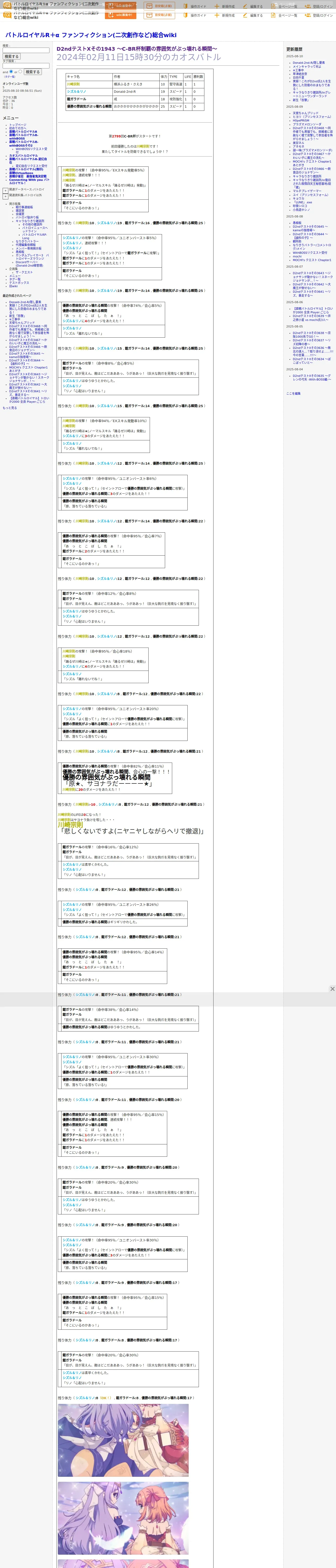The height and width of the screenshot is (1568, 336).
Task: Click the タグ検索 input field
Action: [26, 66]
